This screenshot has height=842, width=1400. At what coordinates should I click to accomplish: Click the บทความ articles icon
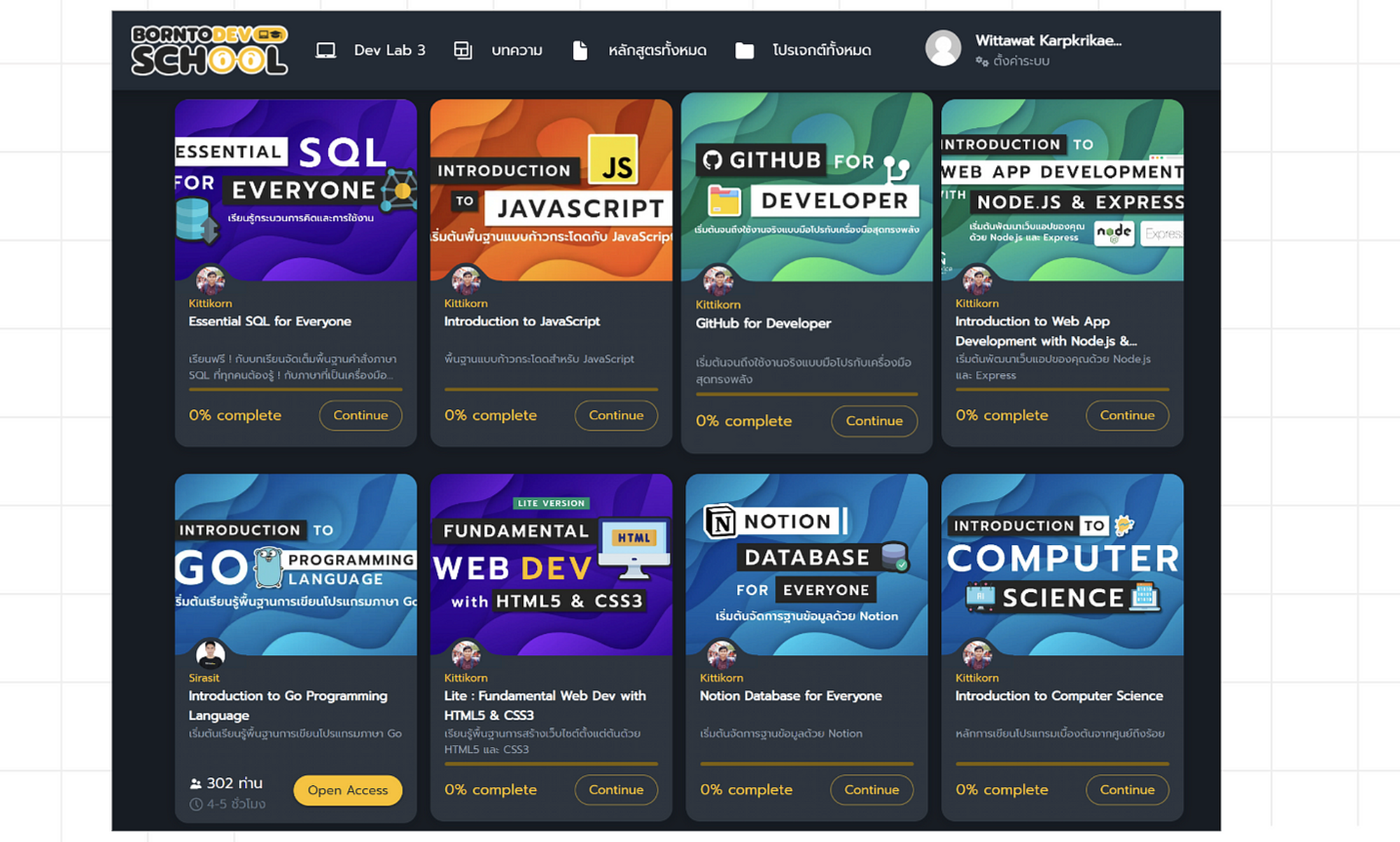[x=463, y=50]
